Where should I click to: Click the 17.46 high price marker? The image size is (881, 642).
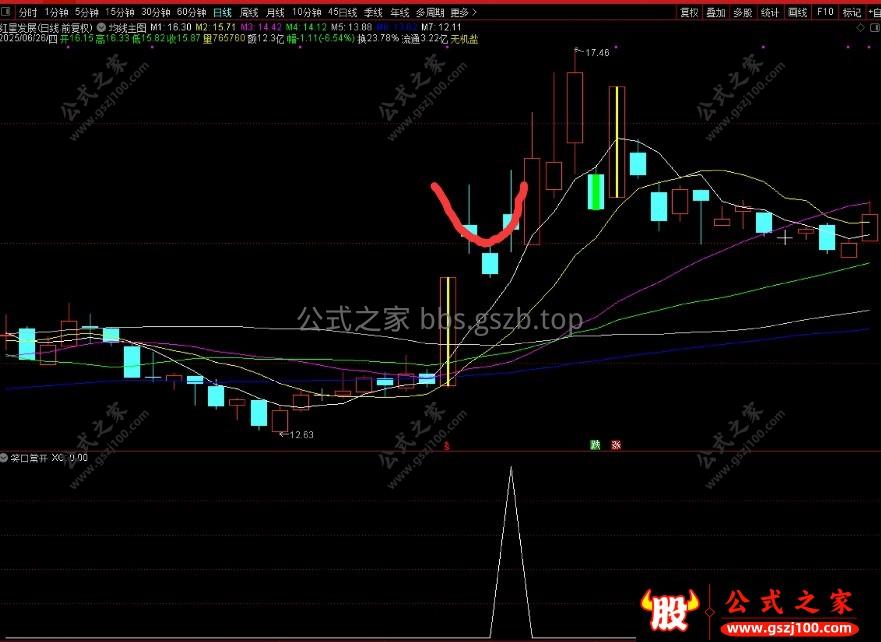tap(596, 51)
